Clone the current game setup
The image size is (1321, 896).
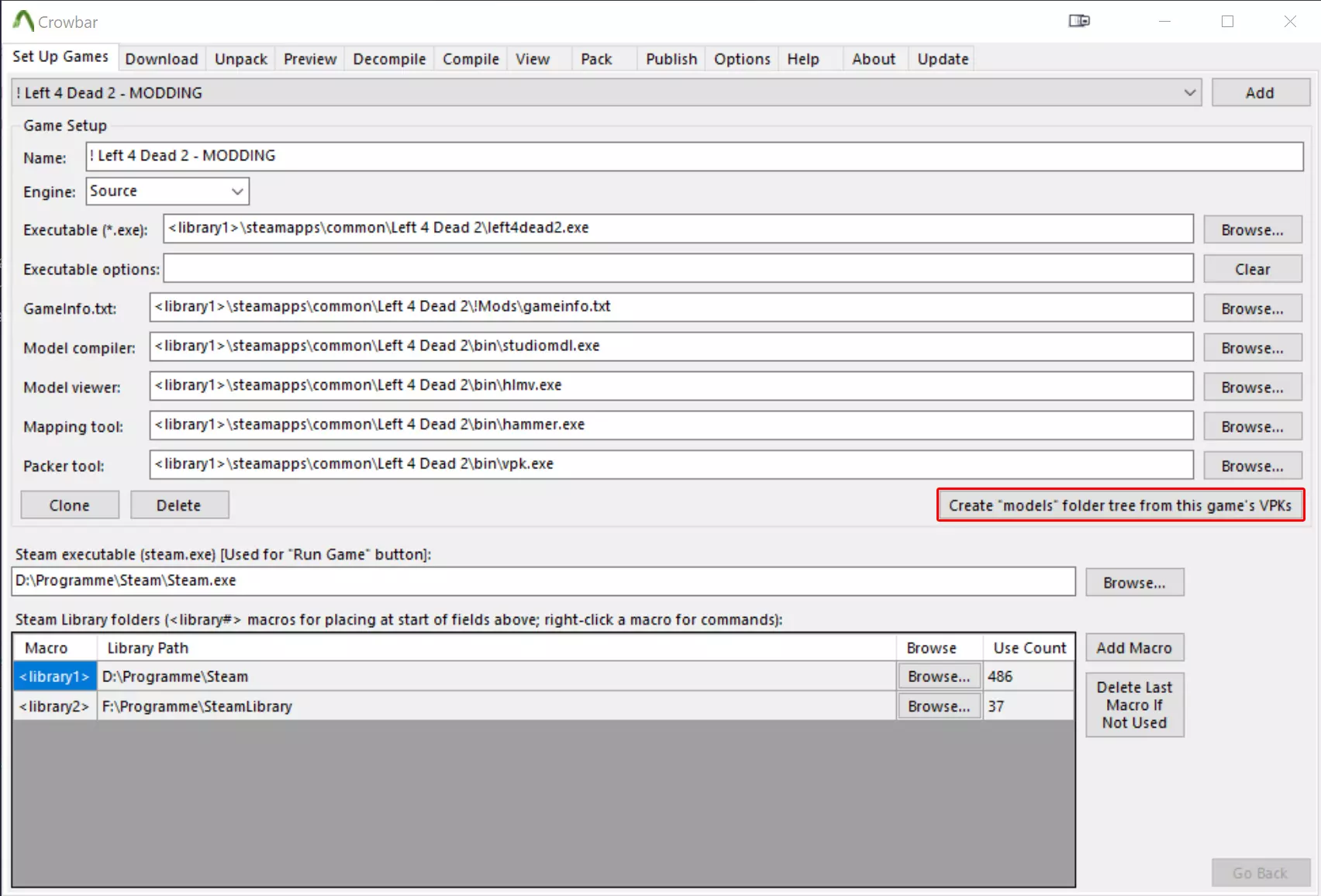pyautogui.click(x=70, y=505)
